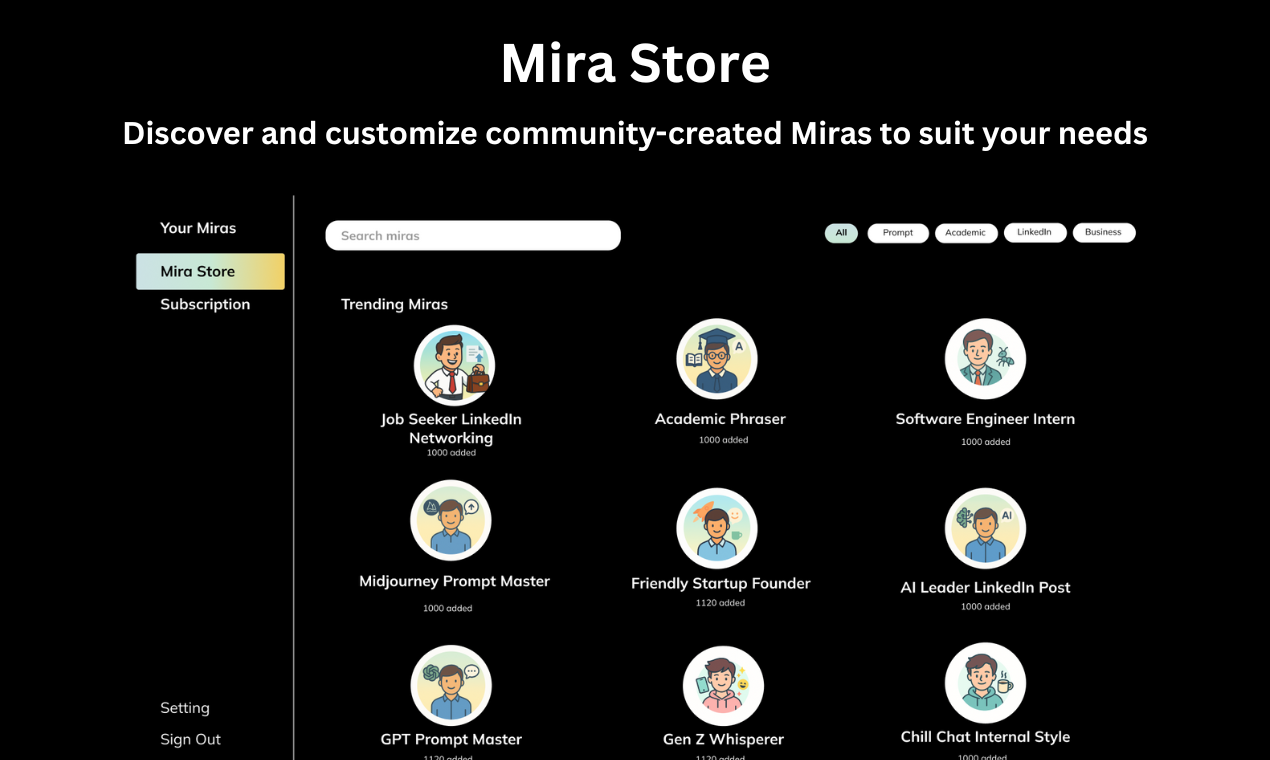Open the AI Leader LinkedIn Post Mira
This screenshot has height=760, width=1270.
click(985, 528)
